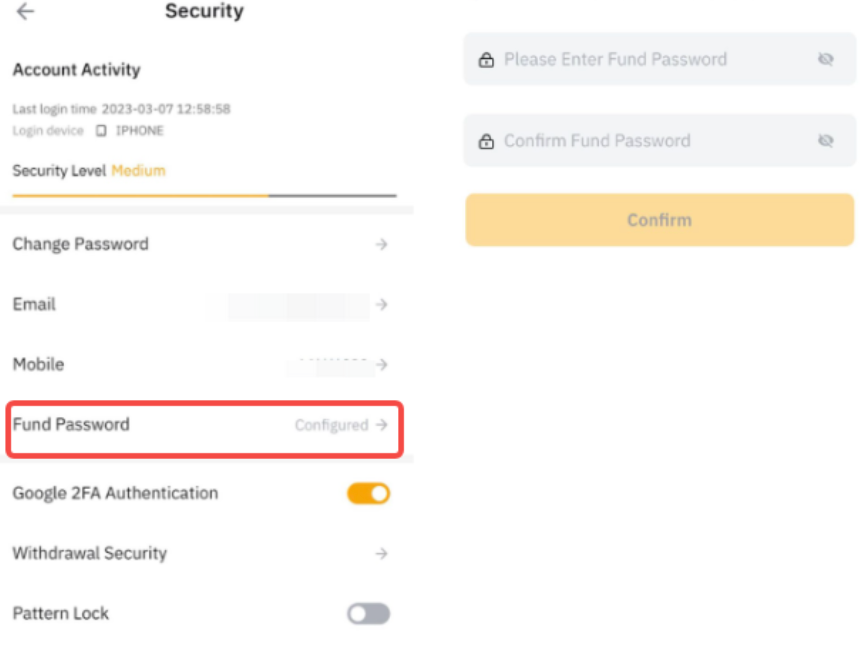Open Change Password arrow
The height and width of the screenshot is (646, 860).
tap(381, 245)
